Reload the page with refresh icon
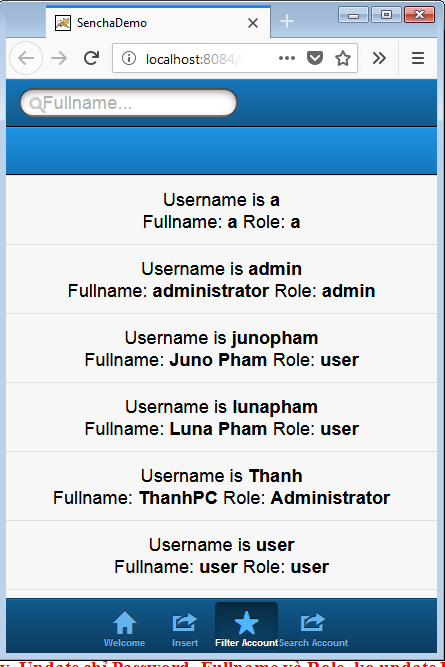445x667 pixels. [91, 58]
